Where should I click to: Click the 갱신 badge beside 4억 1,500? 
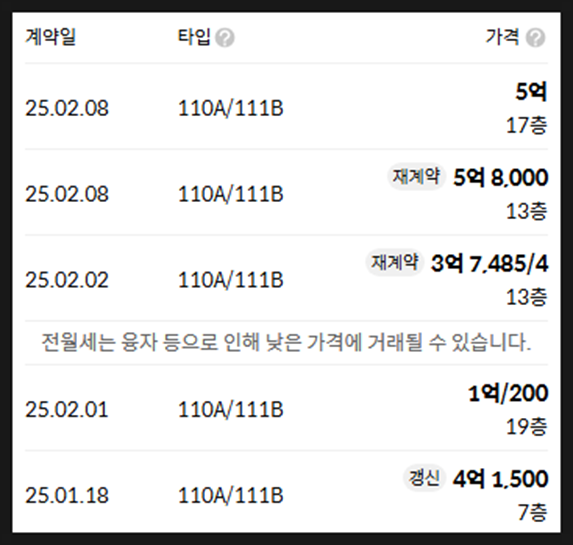(424, 478)
